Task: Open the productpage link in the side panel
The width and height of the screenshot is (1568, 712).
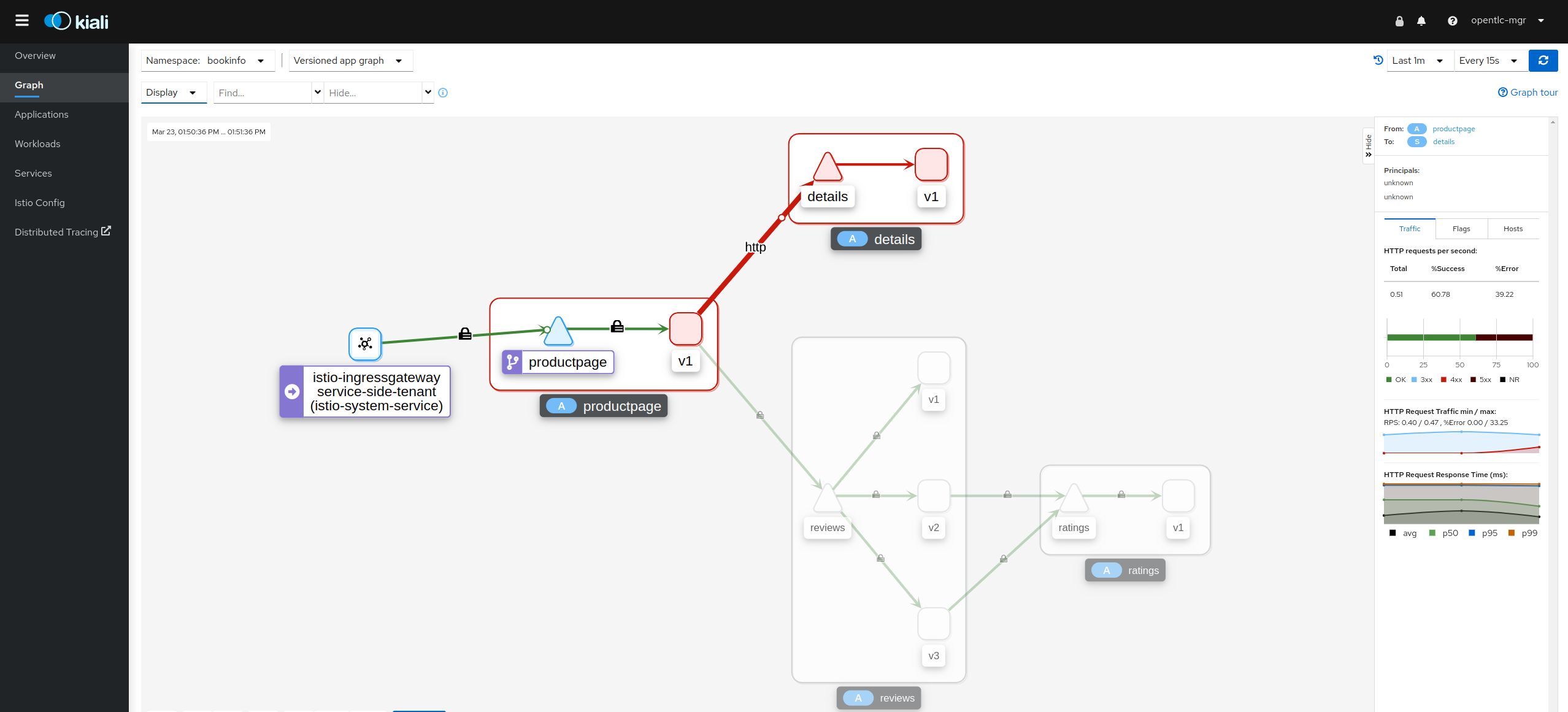Action: [x=1453, y=129]
